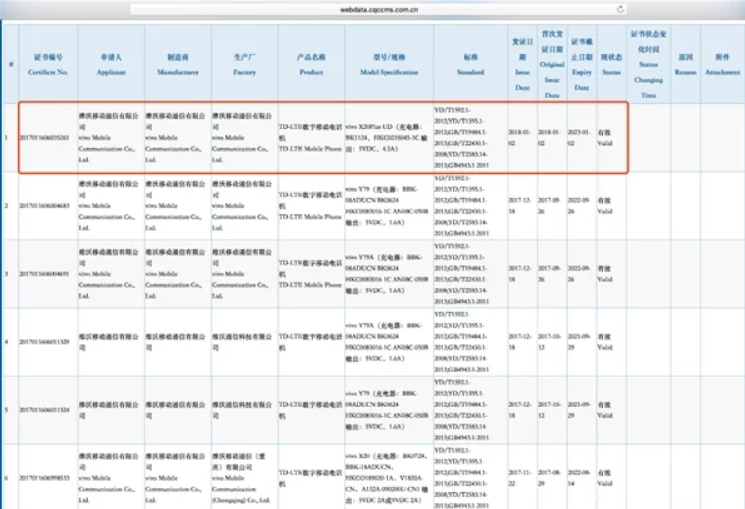Click the Certificate No. column header

pyautogui.click(x=48, y=64)
